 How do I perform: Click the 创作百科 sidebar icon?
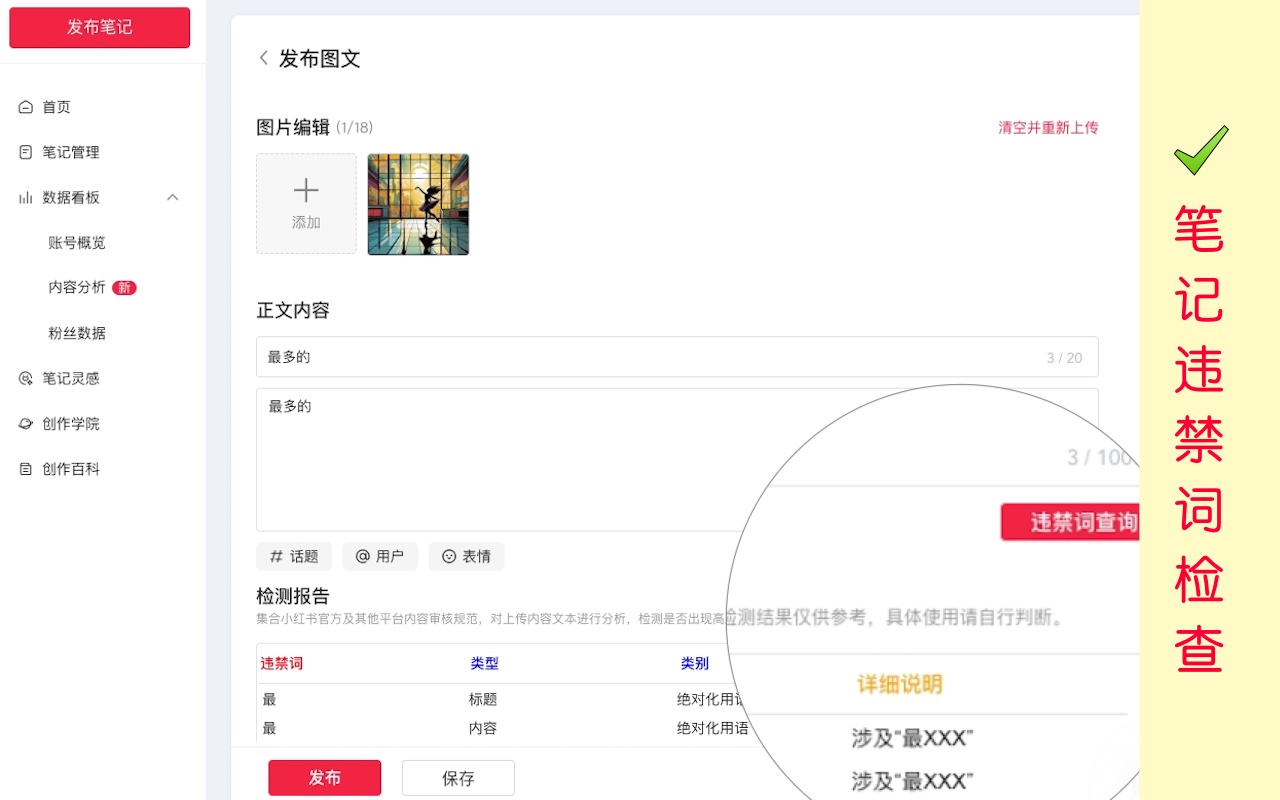[70, 468]
